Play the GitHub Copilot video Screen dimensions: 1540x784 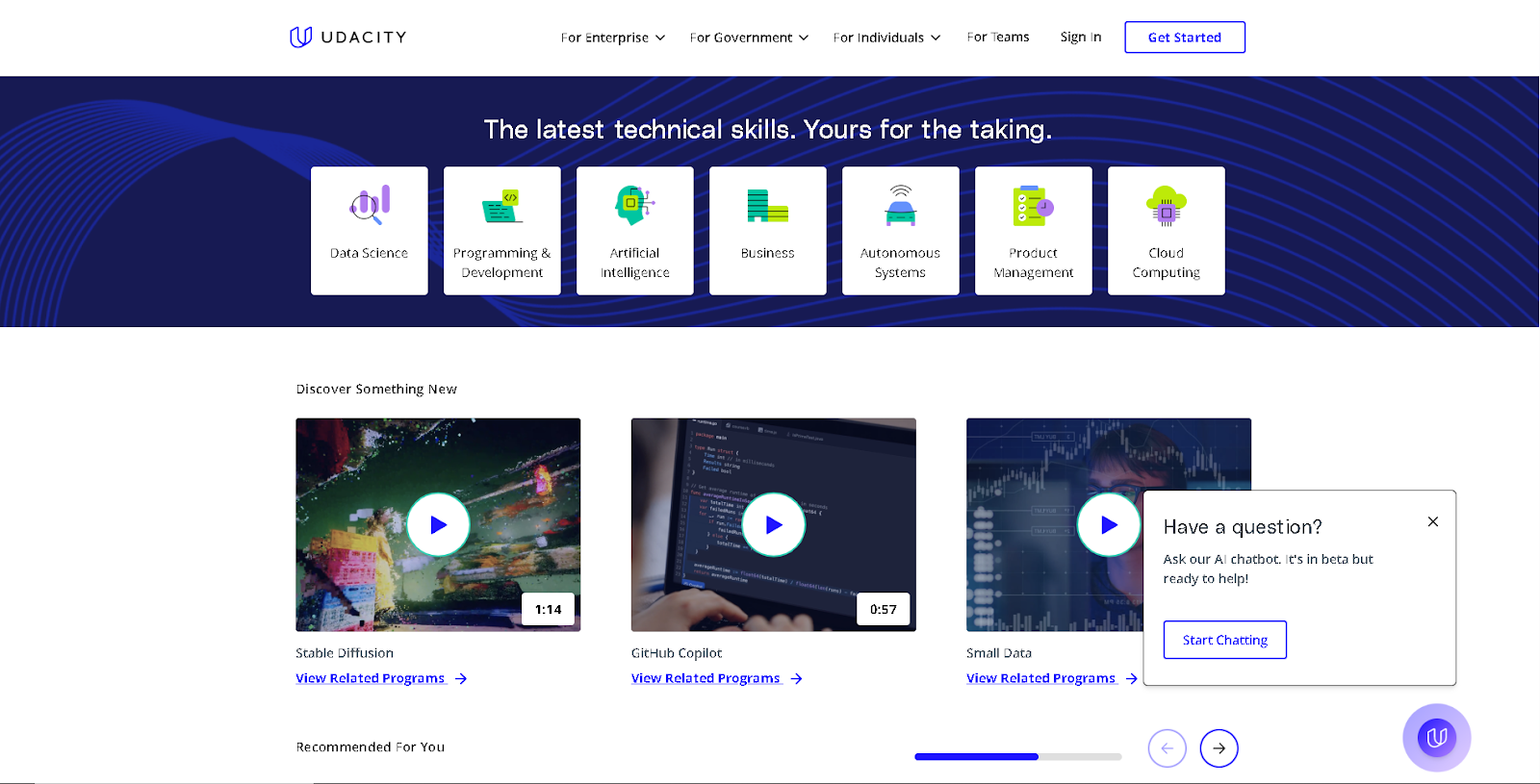(773, 524)
